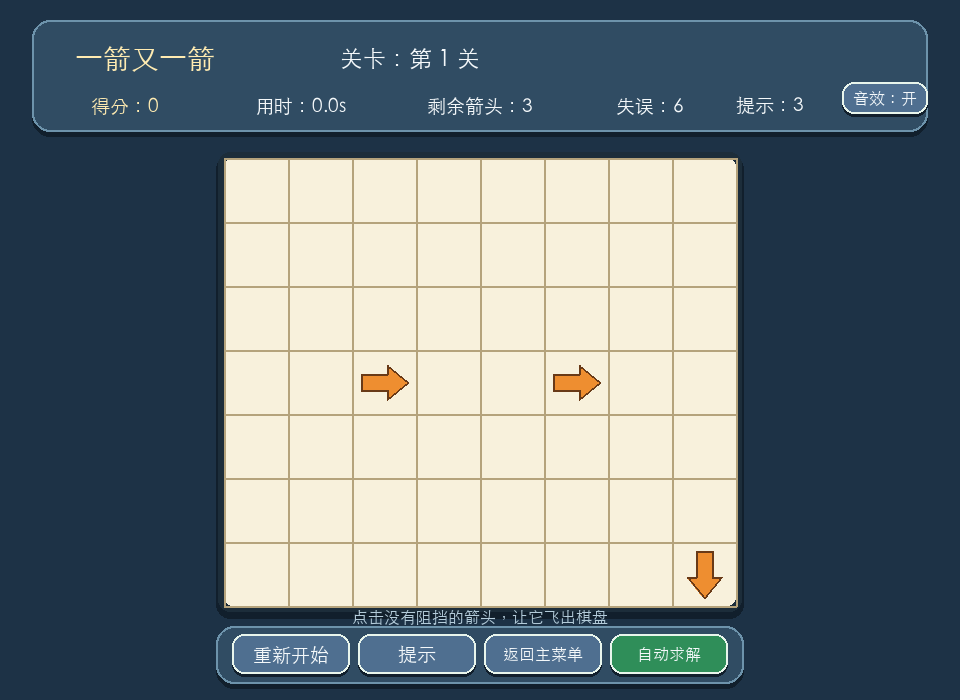This screenshot has width=960, height=700.
Task: Click the 提示：3 hints remaining counter
Action: (770, 105)
